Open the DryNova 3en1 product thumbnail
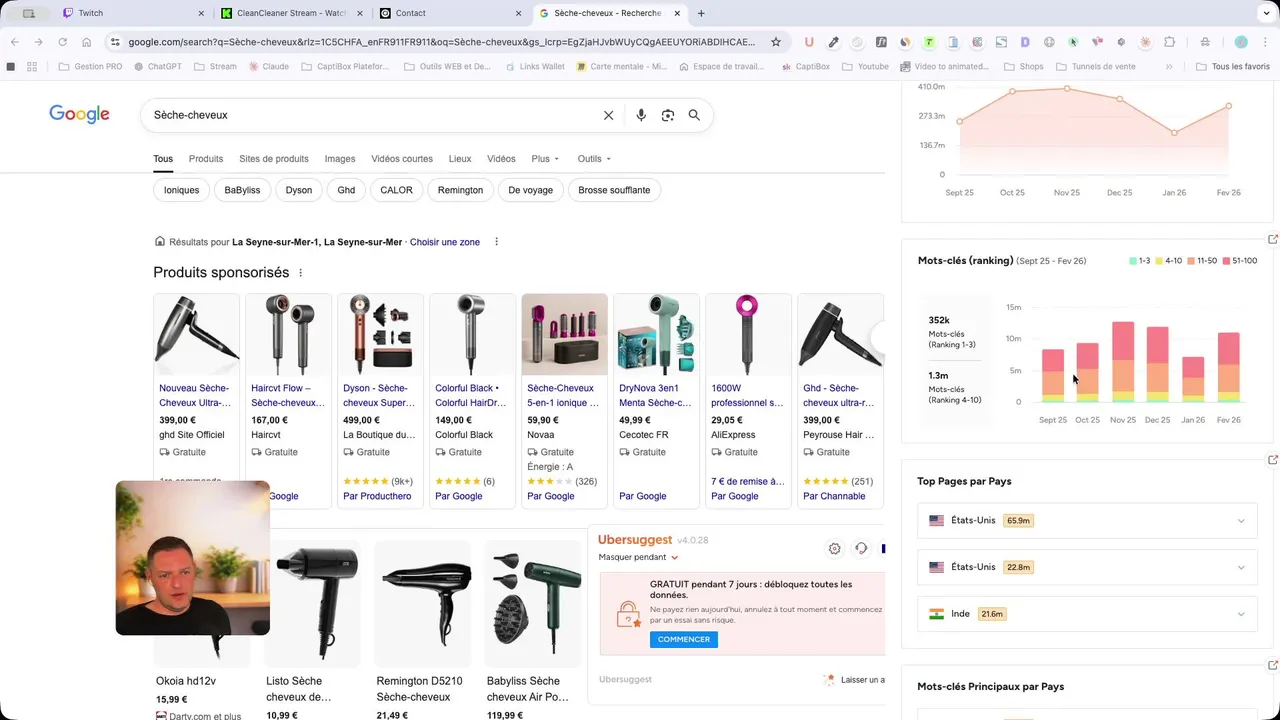Screen dimensions: 1280x720 (x=656, y=334)
